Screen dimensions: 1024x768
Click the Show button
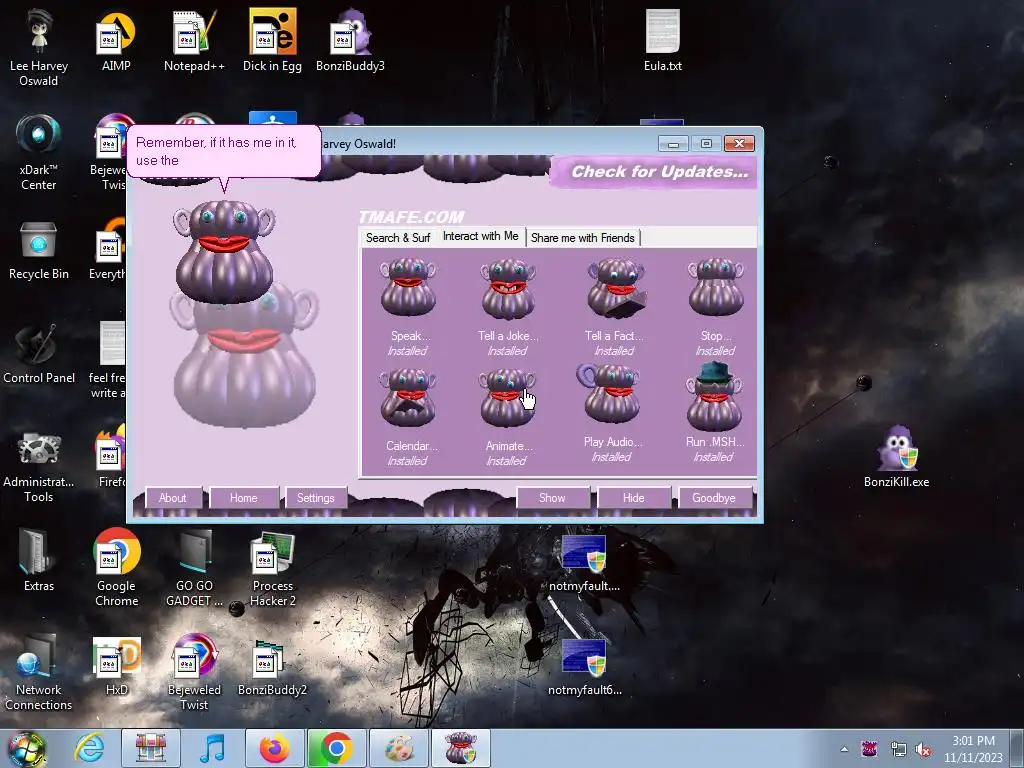tap(552, 498)
